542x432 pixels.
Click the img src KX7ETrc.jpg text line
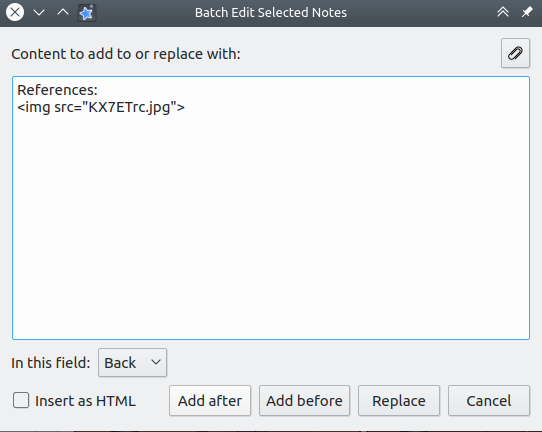(101, 107)
